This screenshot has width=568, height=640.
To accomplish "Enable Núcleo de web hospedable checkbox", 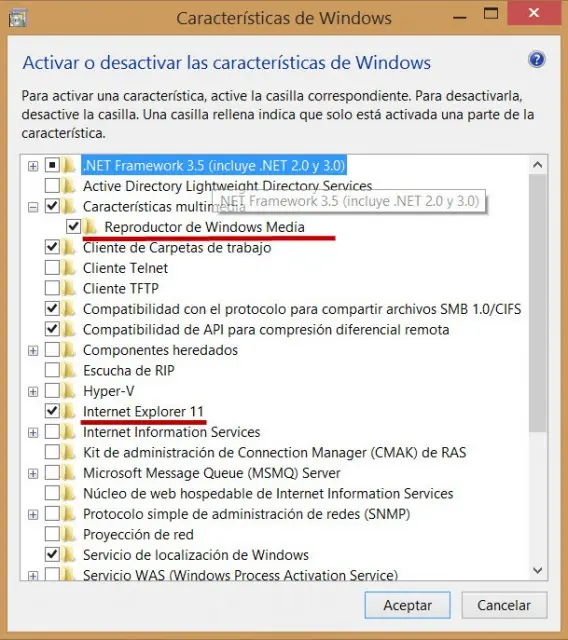I will tap(52, 493).
